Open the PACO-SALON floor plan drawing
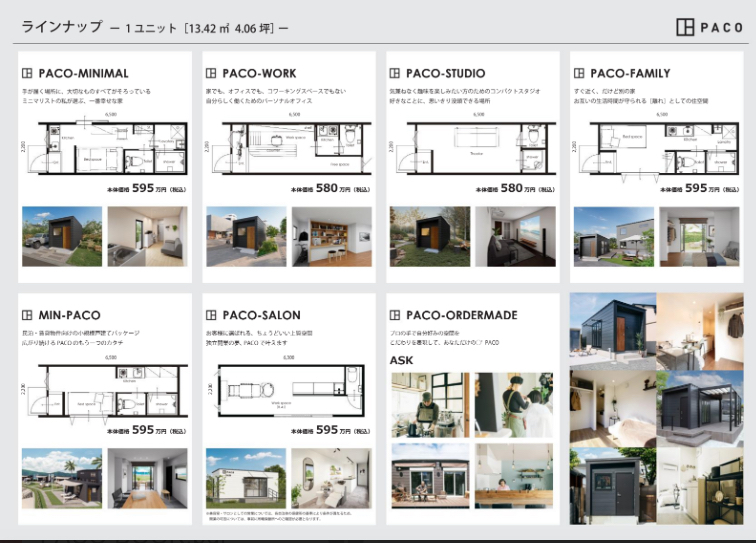This screenshot has height=543, width=756. coord(289,387)
